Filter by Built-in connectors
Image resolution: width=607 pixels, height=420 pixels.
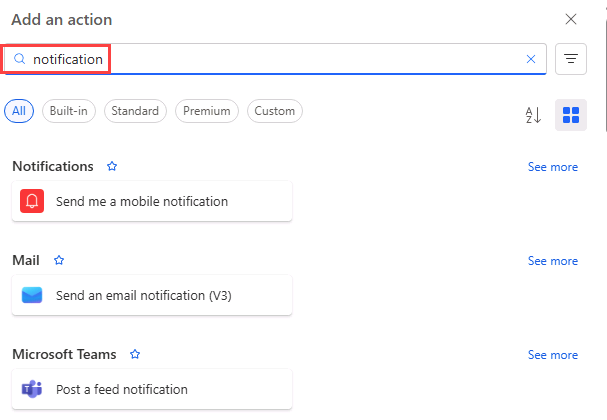(69, 111)
